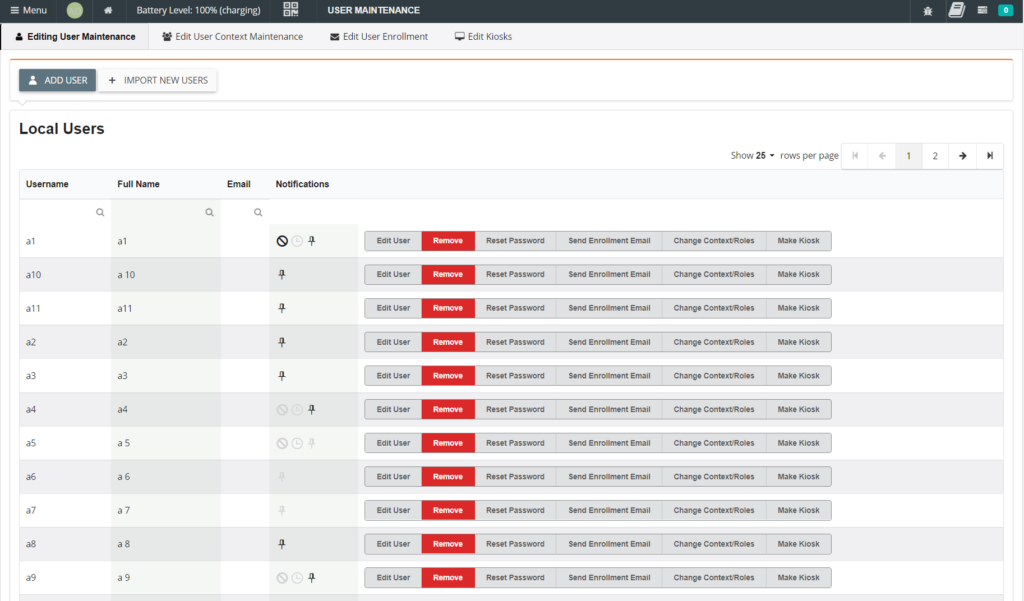Toggle the blocked icon for user a1
Image resolution: width=1024 pixels, height=601 pixels.
pyautogui.click(x=282, y=241)
